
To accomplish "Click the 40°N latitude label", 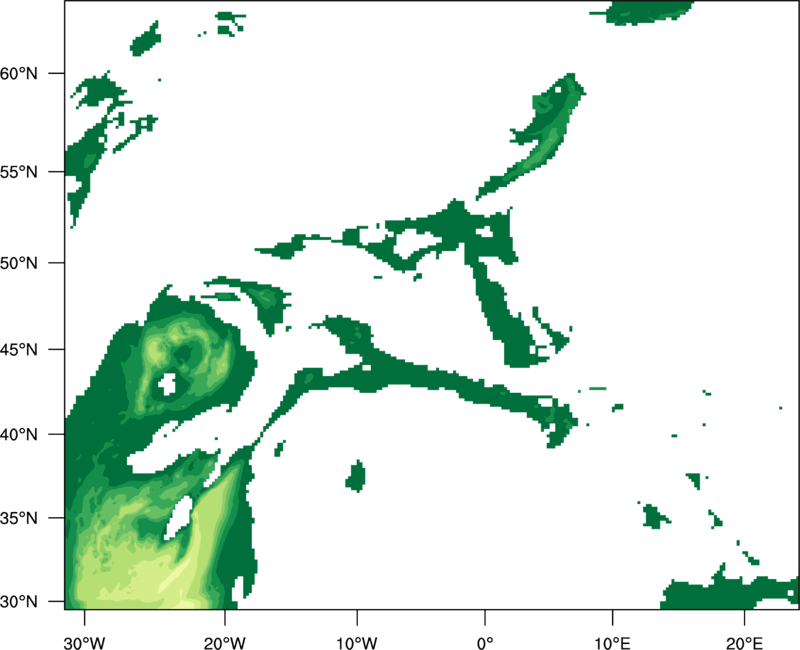I will coord(18,435).
